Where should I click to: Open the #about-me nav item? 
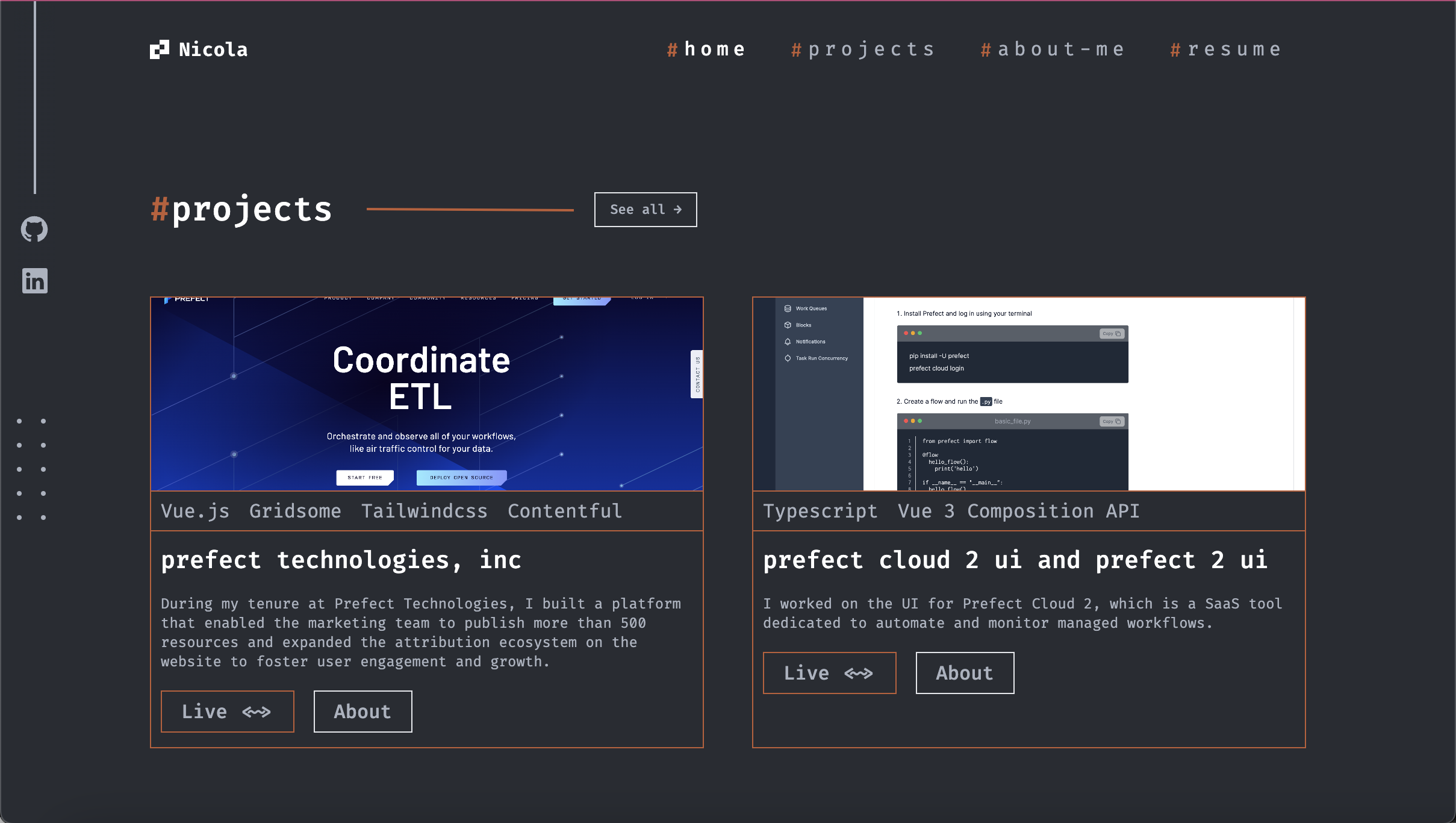[1052, 49]
